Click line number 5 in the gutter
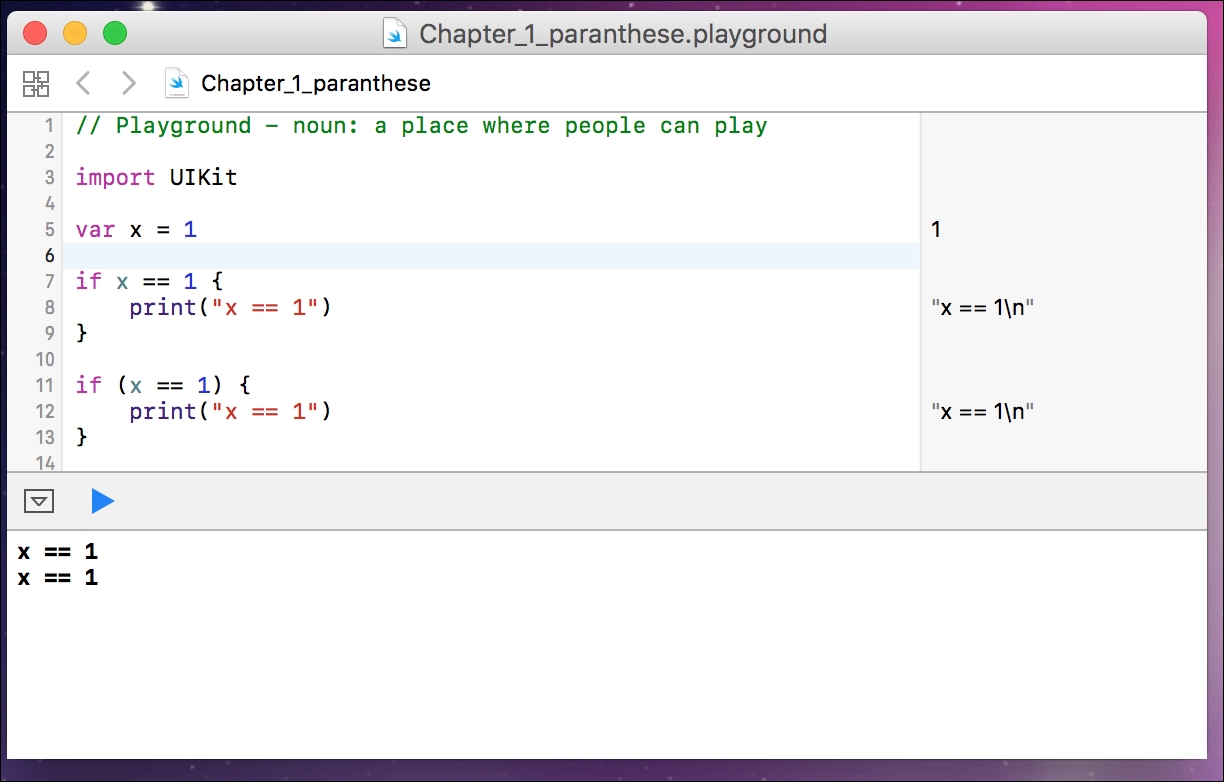The width and height of the screenshot is (1224, 782). point(48,230)
